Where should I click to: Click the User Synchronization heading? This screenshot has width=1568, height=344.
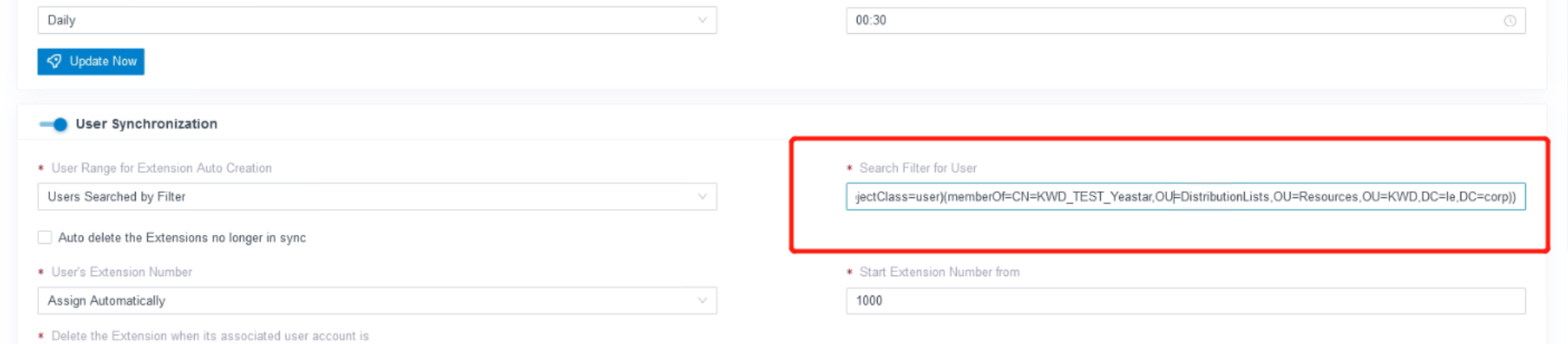146,124
